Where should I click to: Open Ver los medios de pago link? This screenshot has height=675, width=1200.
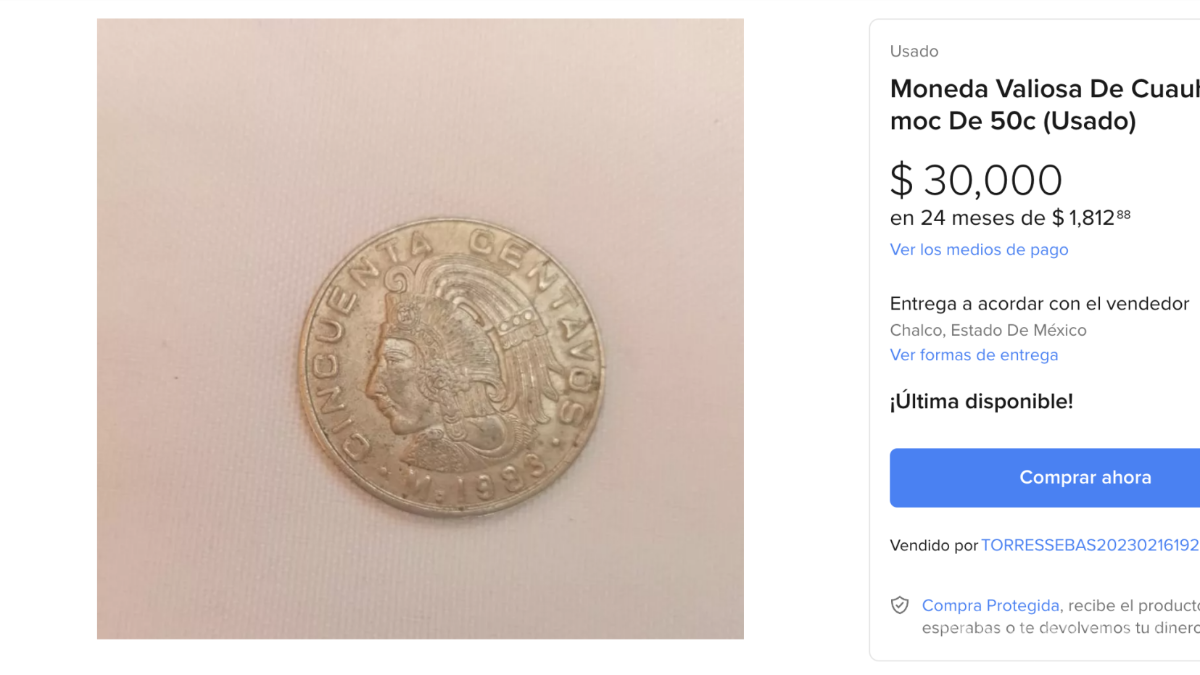[x=979, y=250]
